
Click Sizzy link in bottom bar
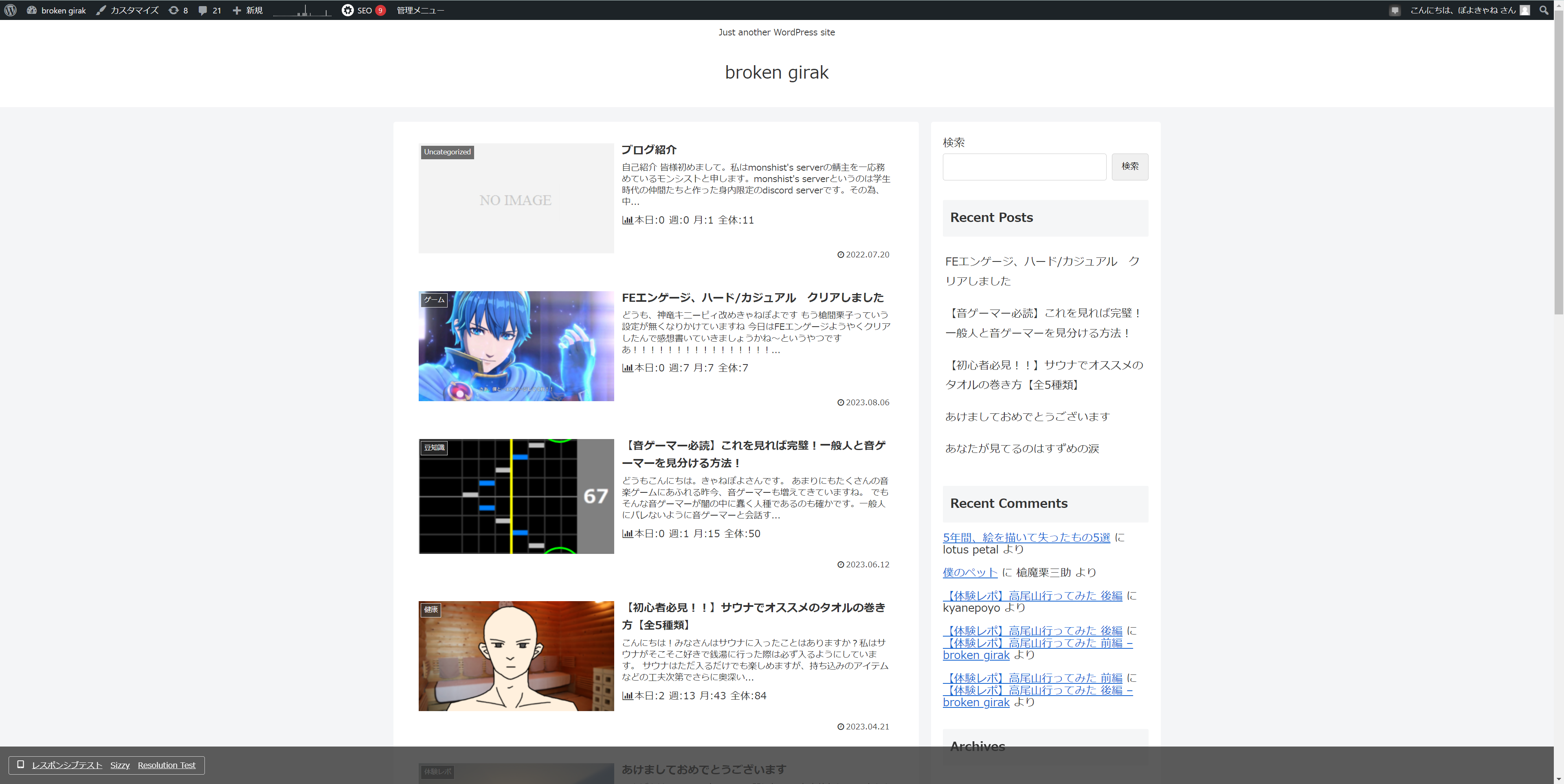(x=120, y=765)
